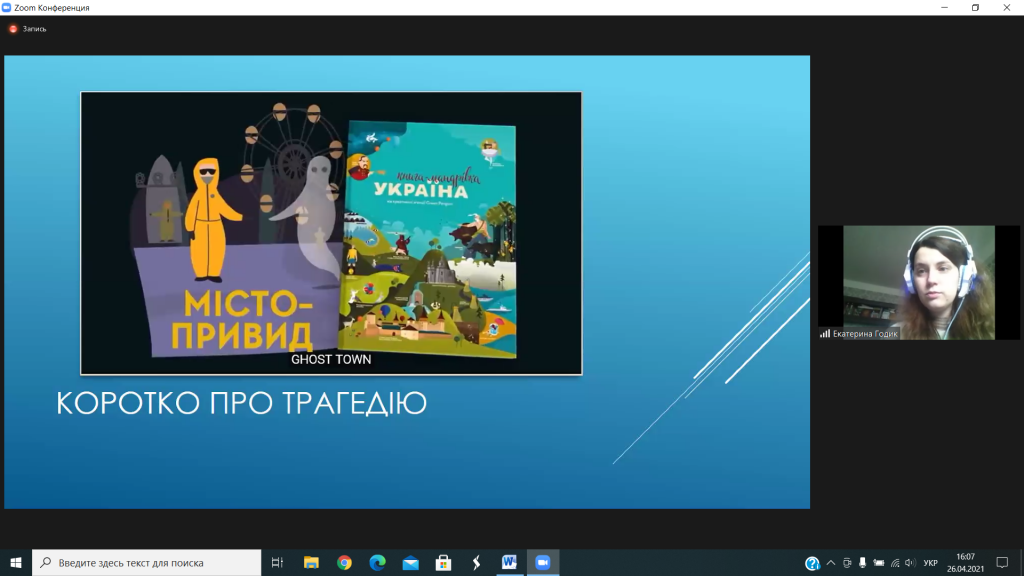Click the МІСТО-ПРИВИД yellow text
The height and width of the screenshot is (576, 1024).
pos(242,319)
